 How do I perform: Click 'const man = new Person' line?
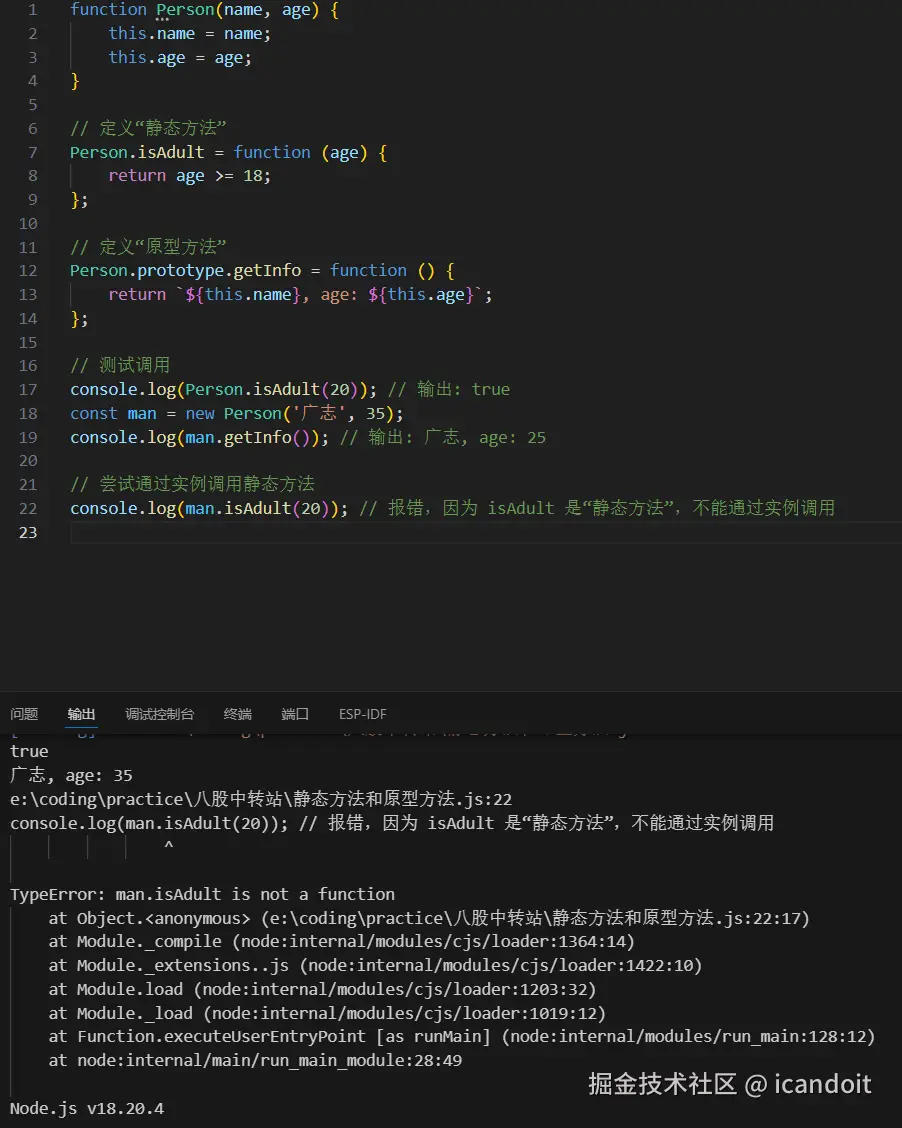click(237, 413)
